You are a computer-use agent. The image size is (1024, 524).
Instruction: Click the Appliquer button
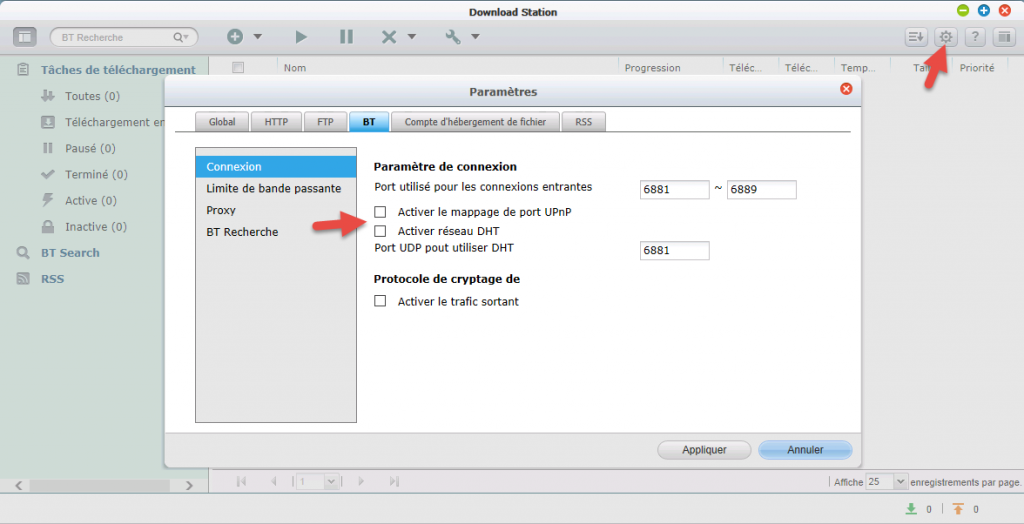[x=704, y=450]
